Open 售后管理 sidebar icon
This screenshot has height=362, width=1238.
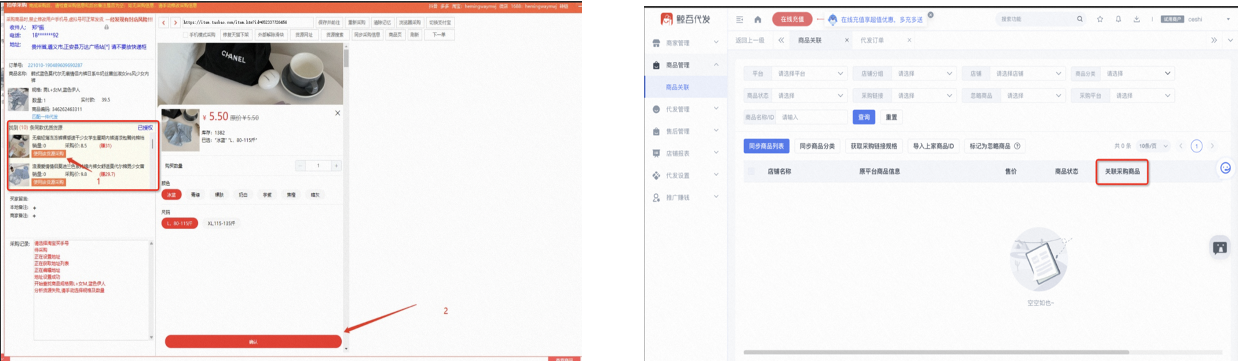click(657, 131)
